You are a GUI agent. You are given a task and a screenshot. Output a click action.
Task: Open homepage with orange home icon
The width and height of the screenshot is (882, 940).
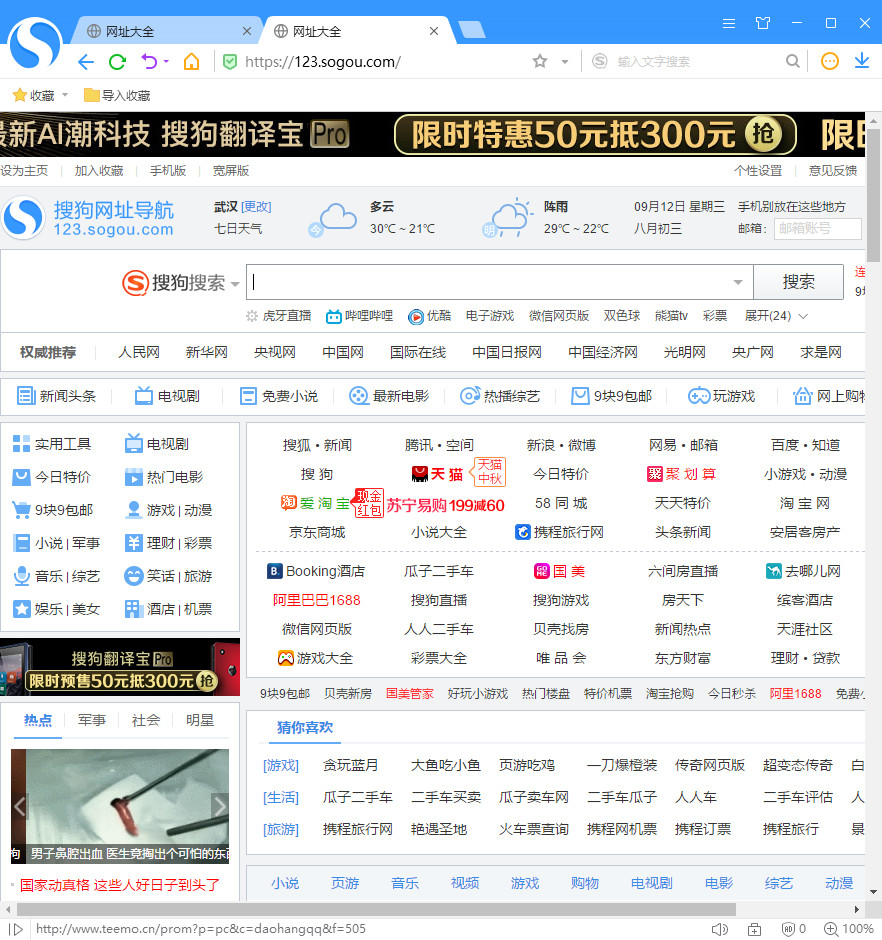191,61
